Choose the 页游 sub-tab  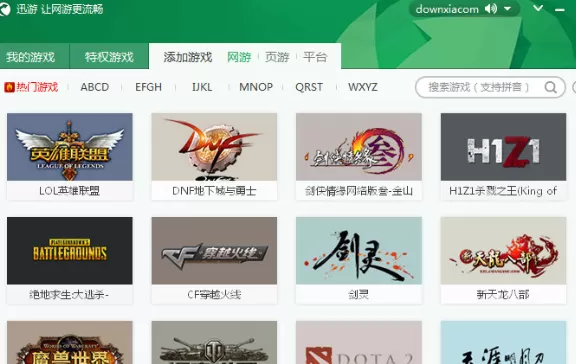point(277,57)
